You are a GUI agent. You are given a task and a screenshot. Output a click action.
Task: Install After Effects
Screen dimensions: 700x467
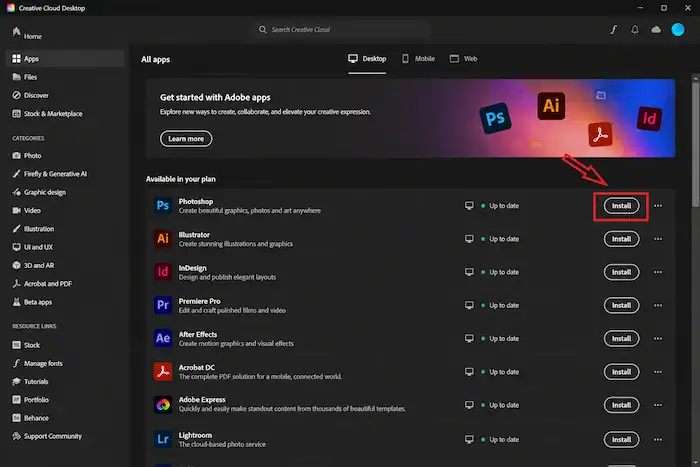tap(621, 338)
